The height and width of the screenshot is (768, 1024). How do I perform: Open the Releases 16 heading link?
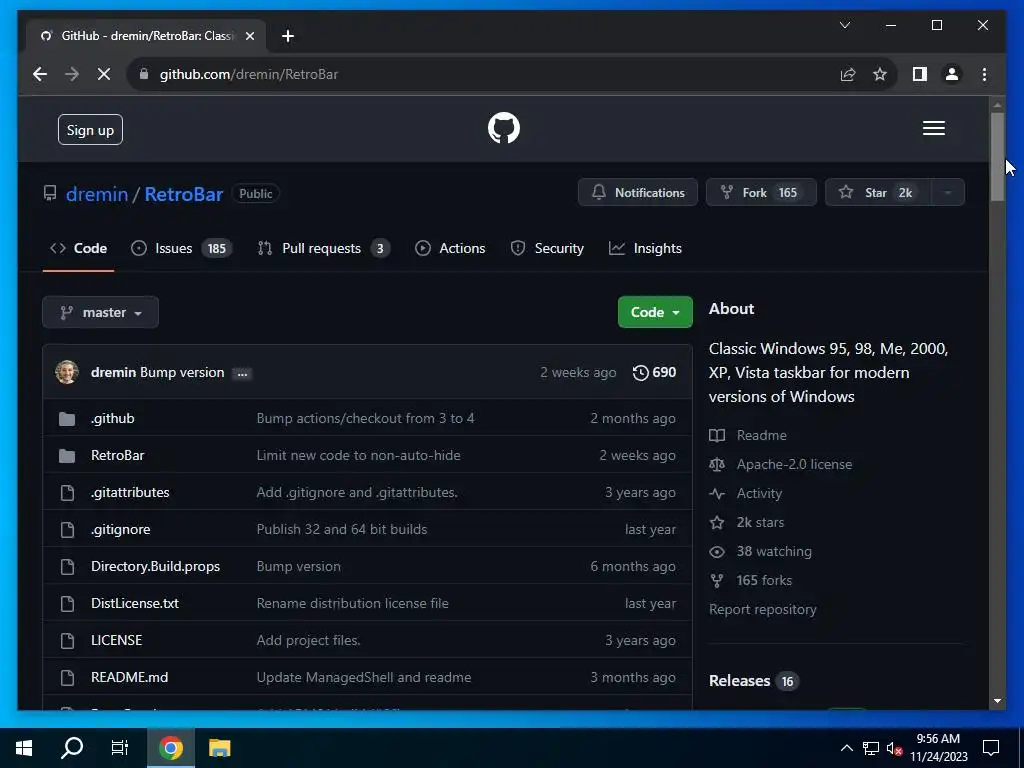754,681
